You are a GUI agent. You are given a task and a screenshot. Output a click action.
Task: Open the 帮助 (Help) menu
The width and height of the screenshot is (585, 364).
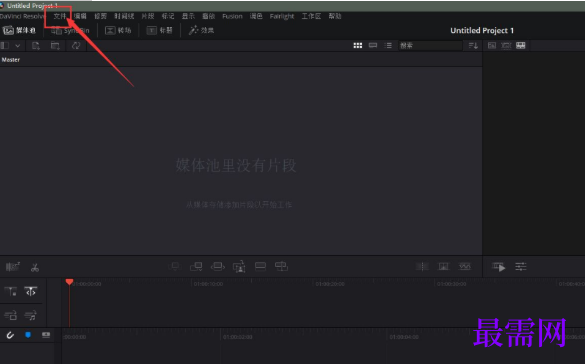click(335, 16)
